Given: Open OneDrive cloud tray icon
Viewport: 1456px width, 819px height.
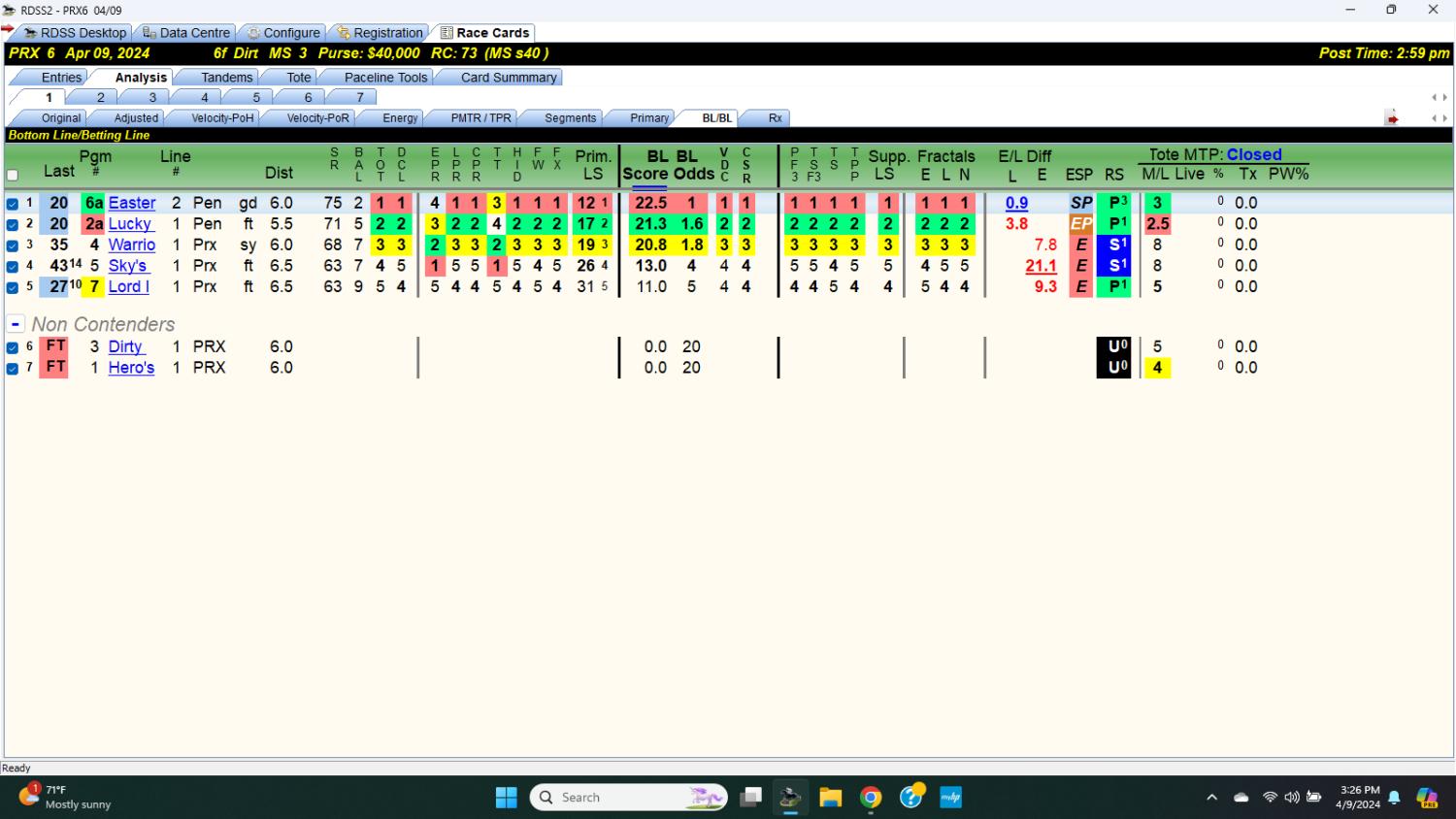Looking at the screenshot, I should [x=1241, y=798].
